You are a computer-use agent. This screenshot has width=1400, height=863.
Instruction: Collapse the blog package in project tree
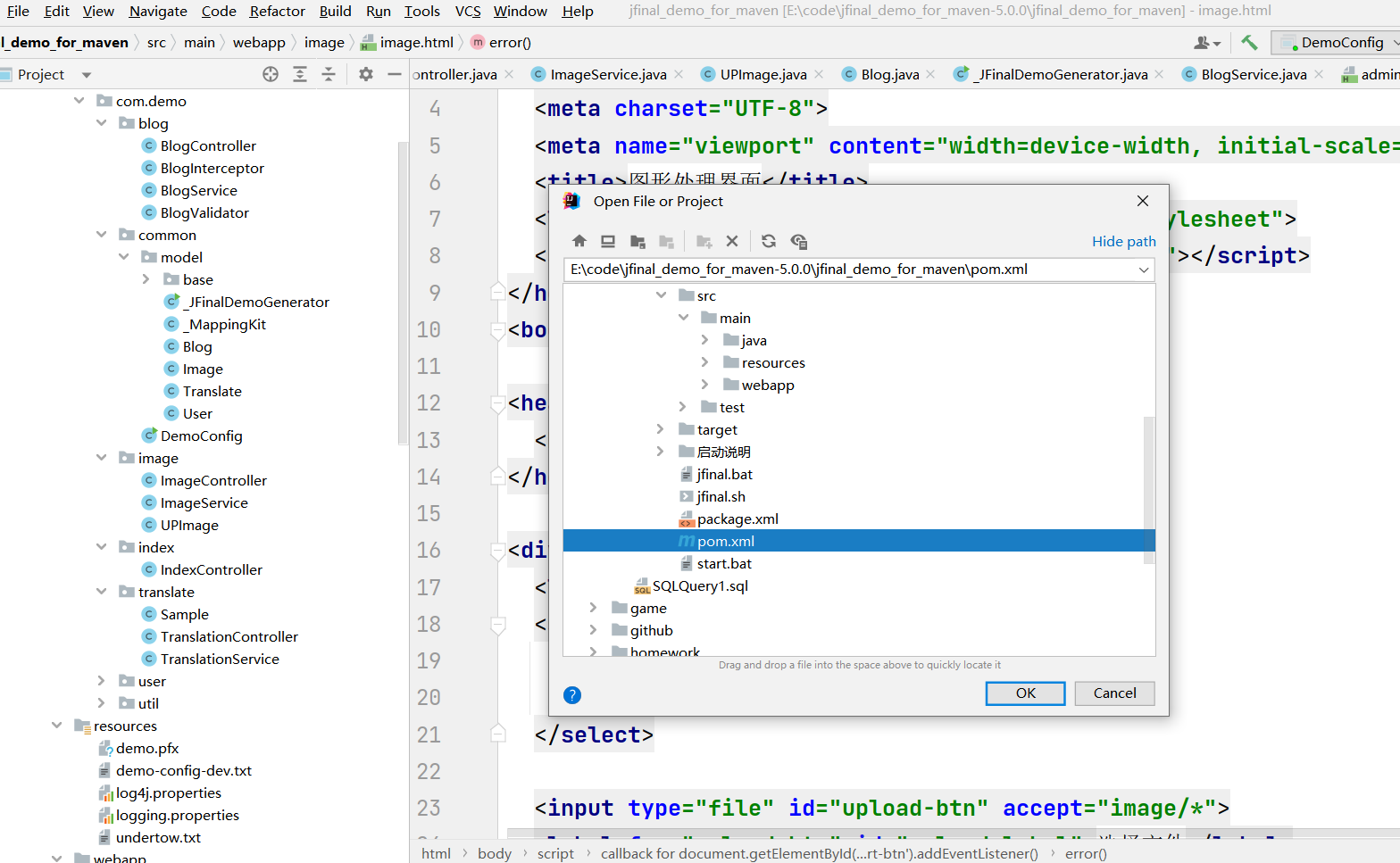tap(101, 122)
